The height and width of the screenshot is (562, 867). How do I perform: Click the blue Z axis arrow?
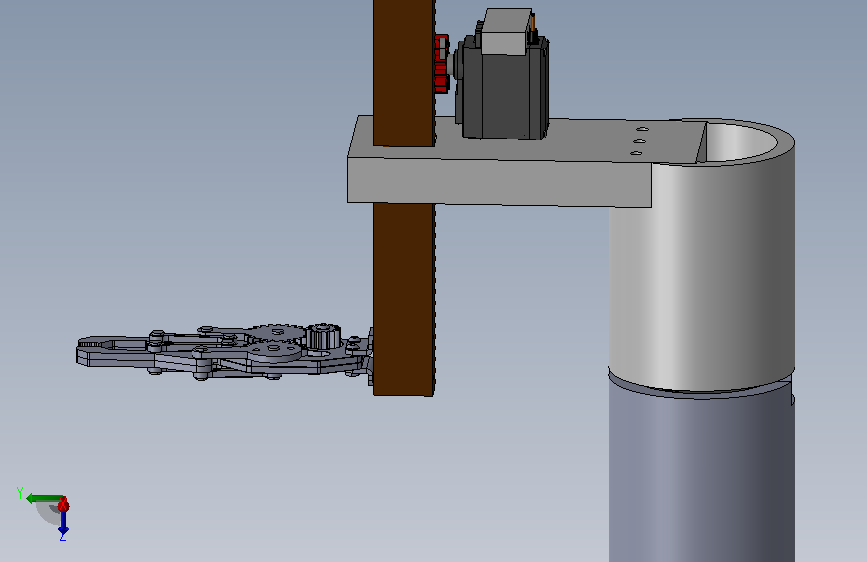pyautogui.click(x=64, y=523)
